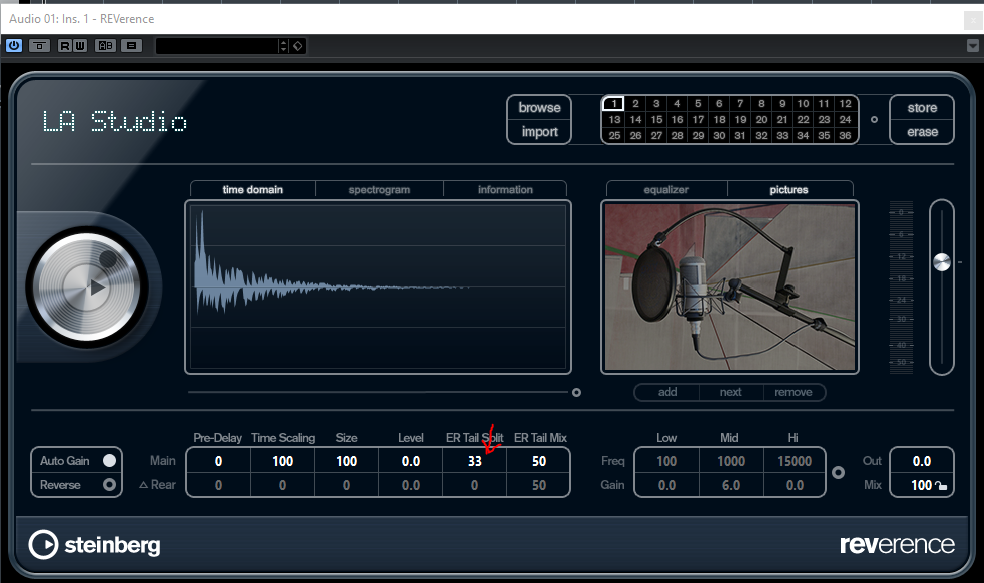Click Main Time Scaling value 100
This screenshot has width=984, height=583.
tap(282, 461)
